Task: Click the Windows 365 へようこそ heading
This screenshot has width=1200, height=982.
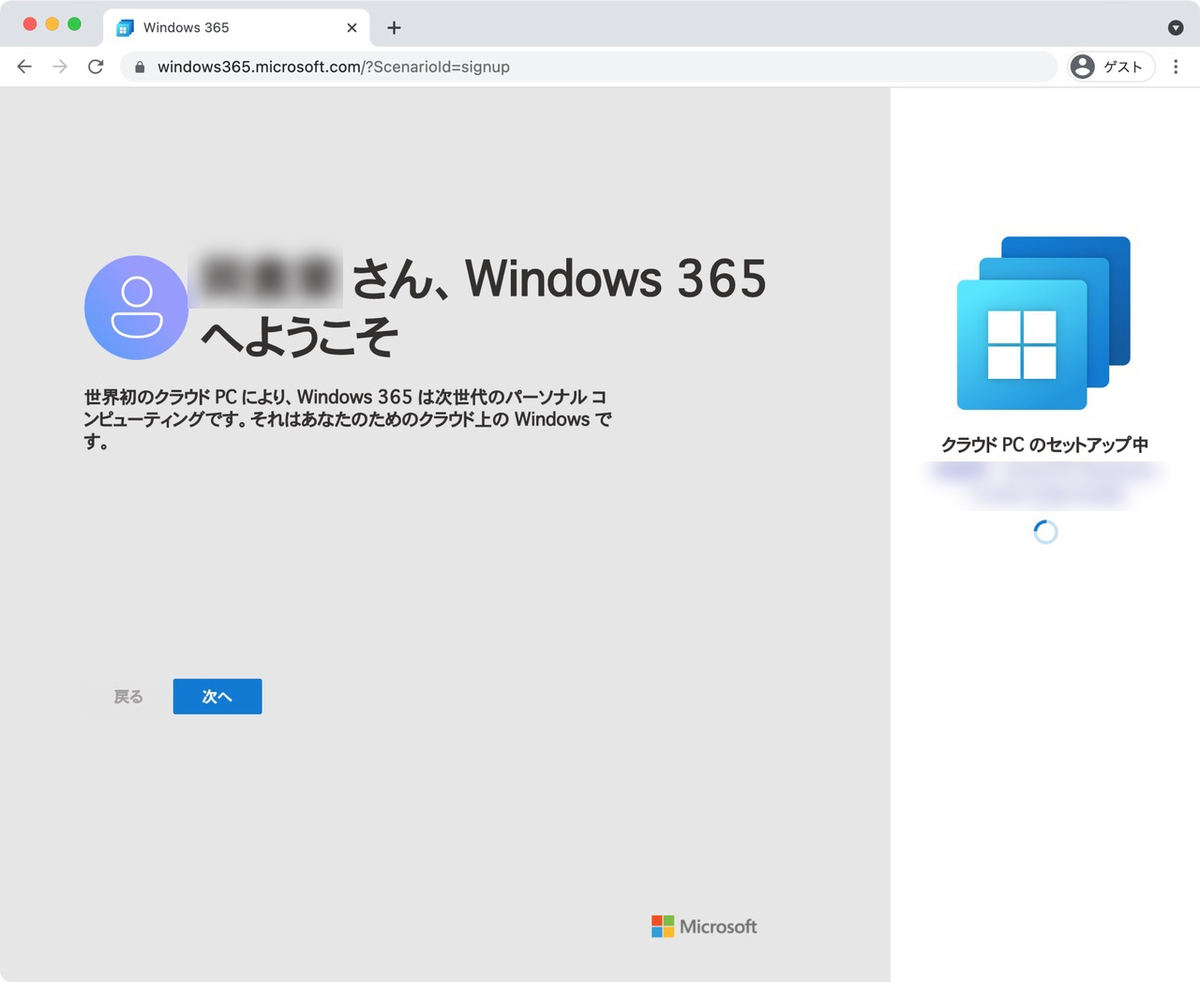Action: coord(483,307)
